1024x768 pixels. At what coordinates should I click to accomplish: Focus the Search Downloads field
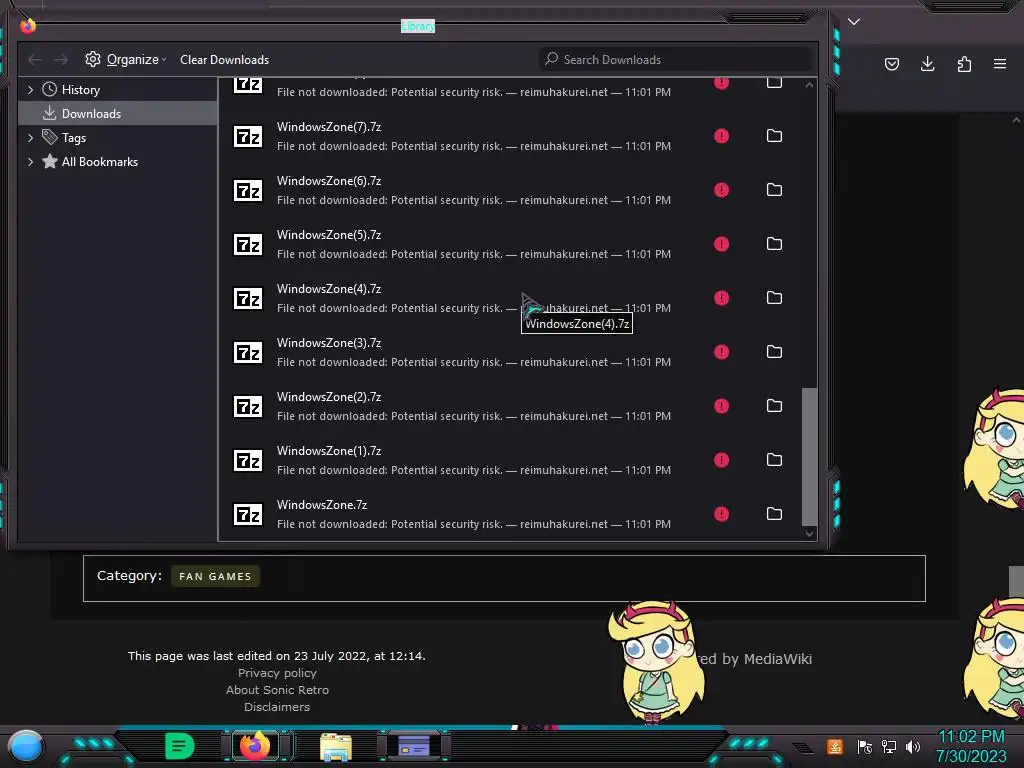(675, 59)
